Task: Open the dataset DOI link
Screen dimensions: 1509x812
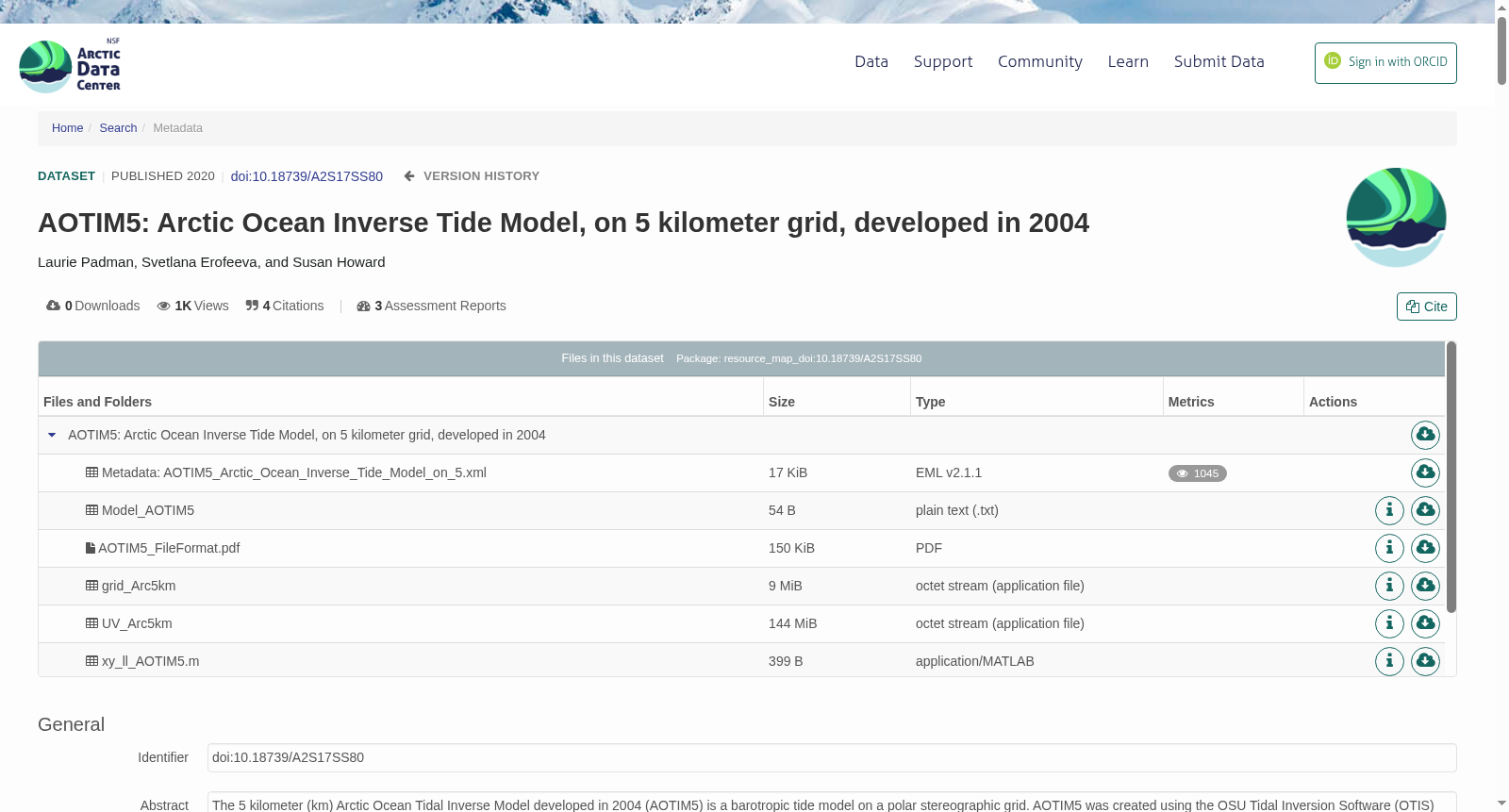Action: tap(307, 176)
